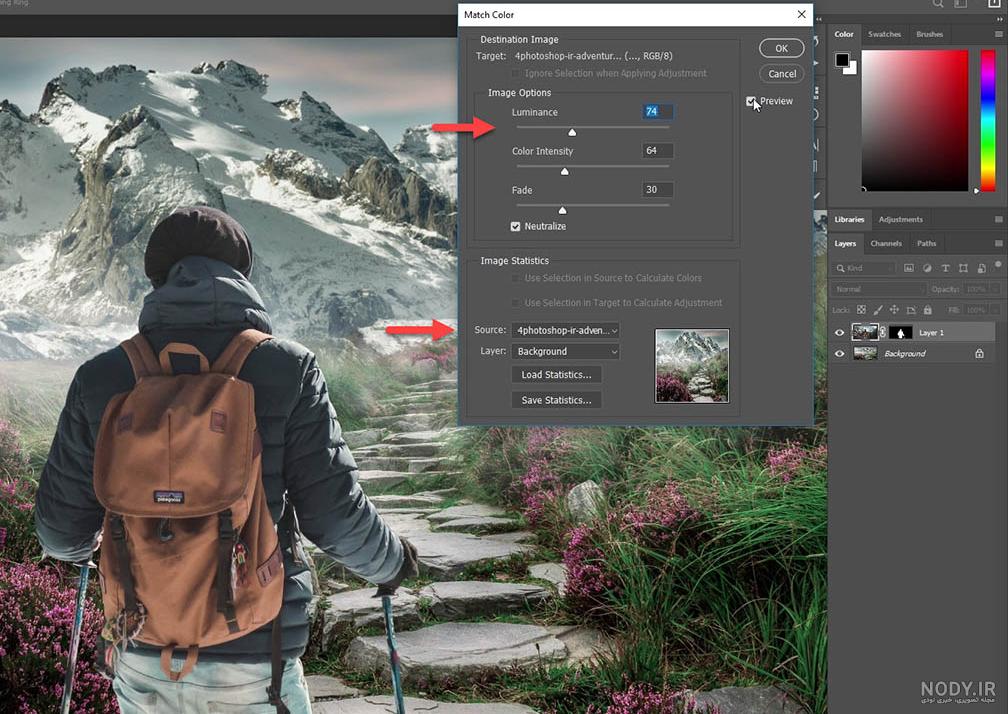Close the Match Color dialog
1008x714 pixels.
click(802, 14)
